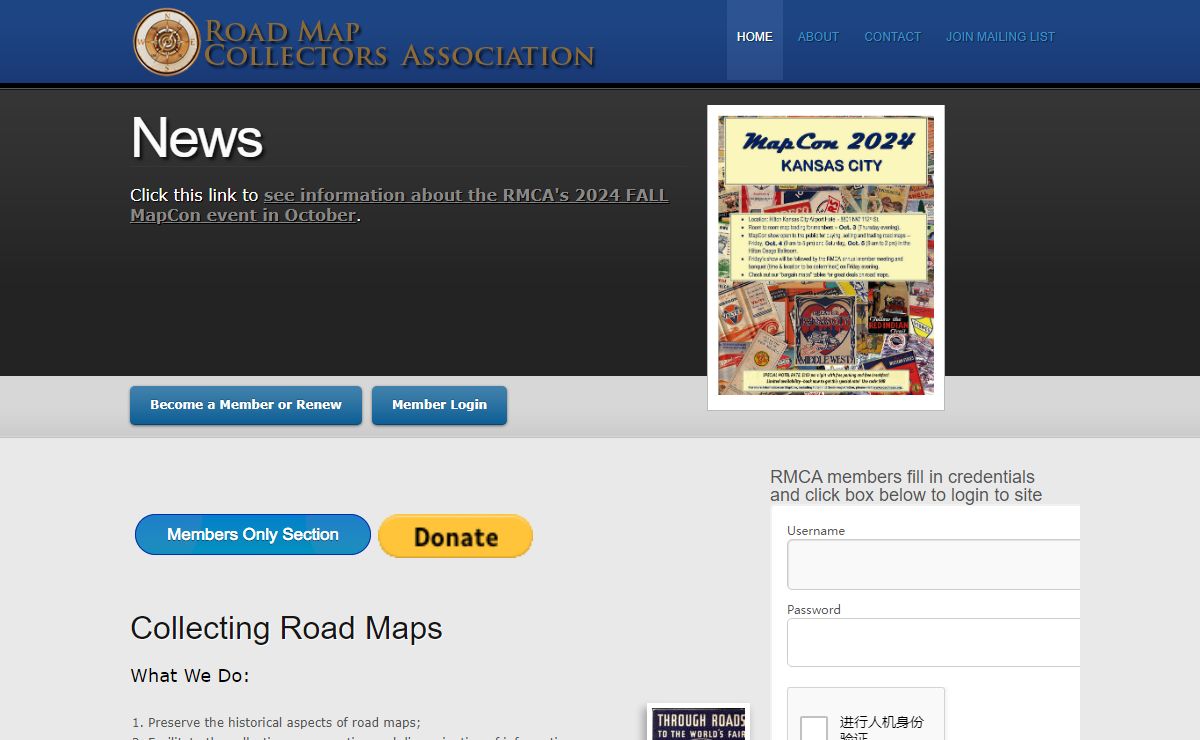Viewport: 1200px width, 740px height.
Task: Focus the Username input field
Action: tap(933, 565)
